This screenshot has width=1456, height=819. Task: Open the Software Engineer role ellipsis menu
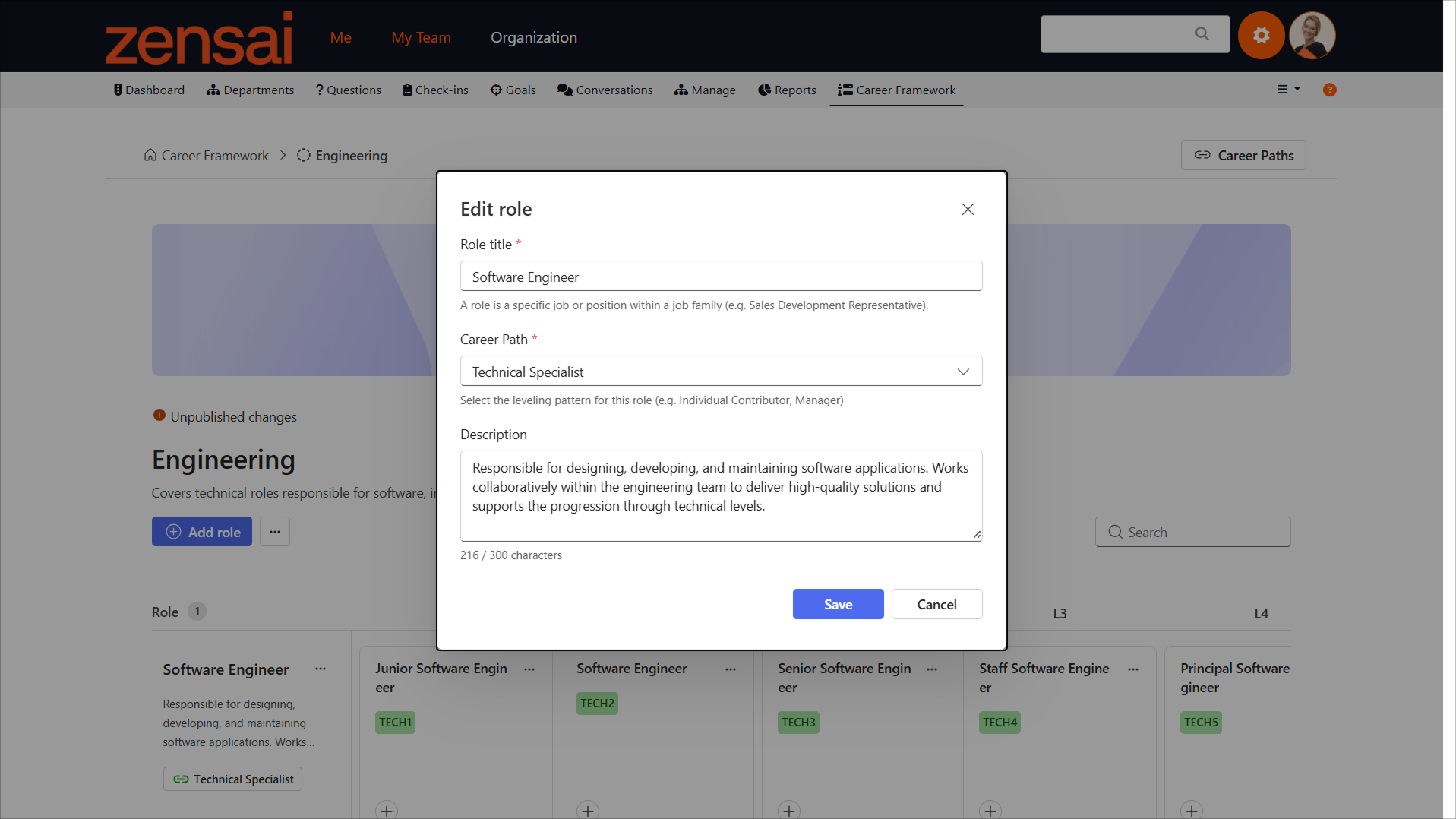tap(321, 669)
